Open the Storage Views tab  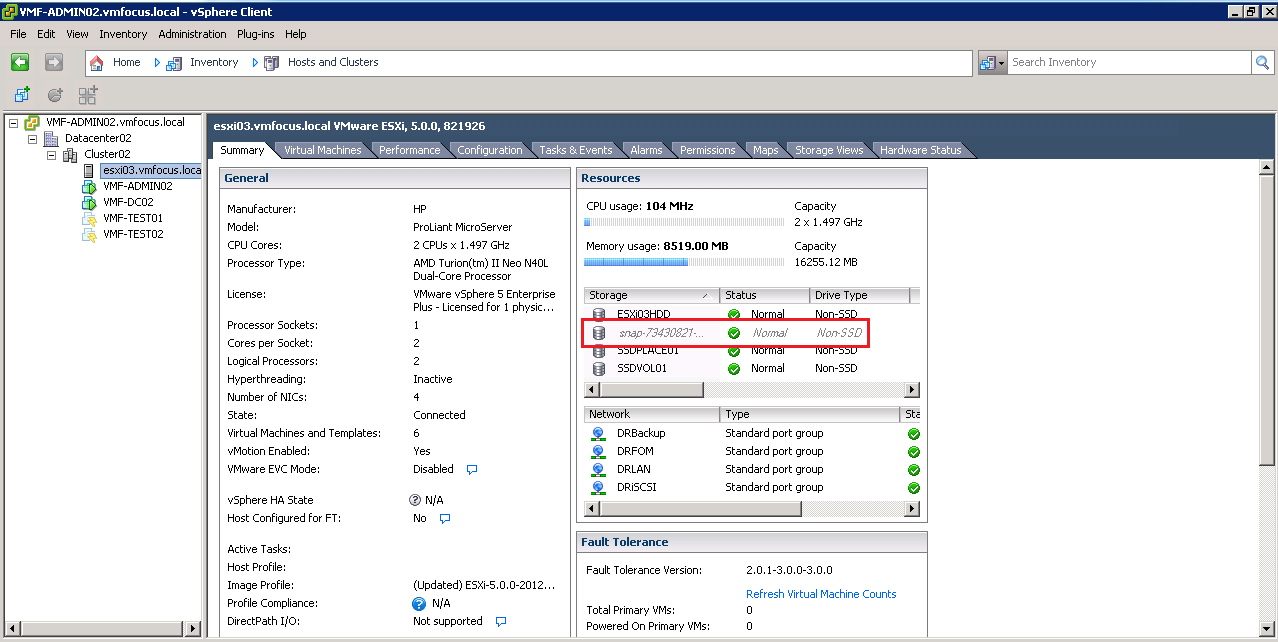(x=828, y=150)
